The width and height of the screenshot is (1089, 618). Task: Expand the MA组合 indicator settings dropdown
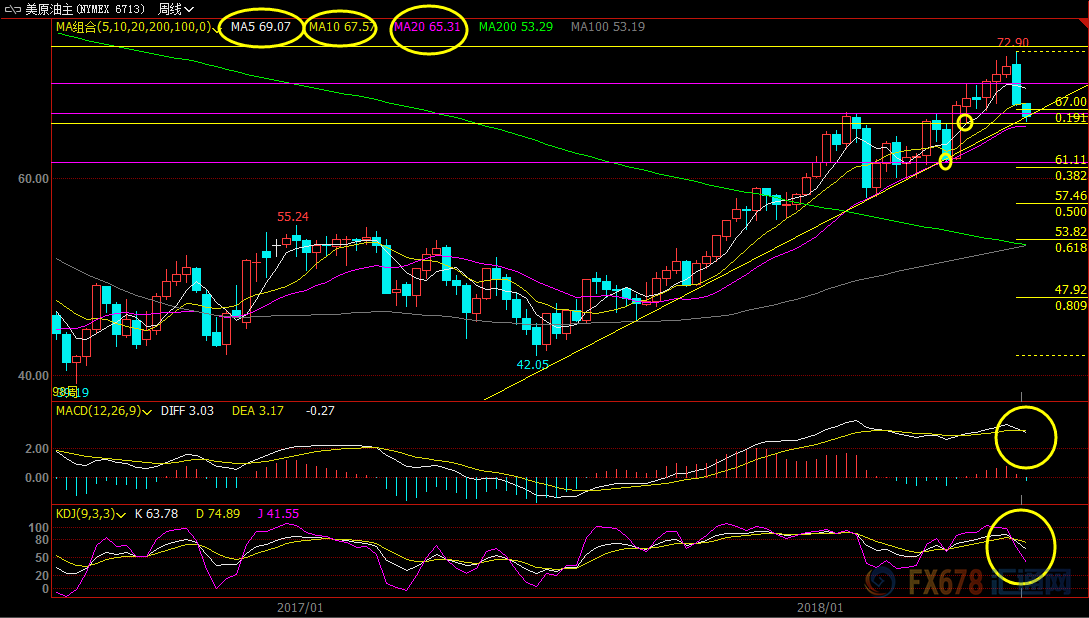pos(215,28)
